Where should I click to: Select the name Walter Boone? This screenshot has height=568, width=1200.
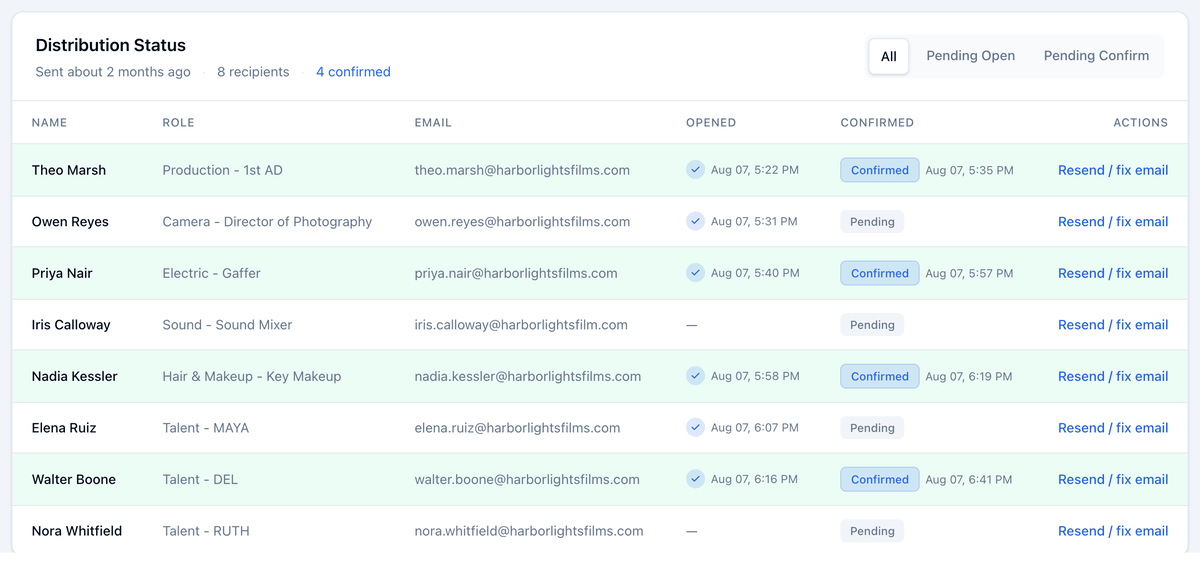[74, 479]
